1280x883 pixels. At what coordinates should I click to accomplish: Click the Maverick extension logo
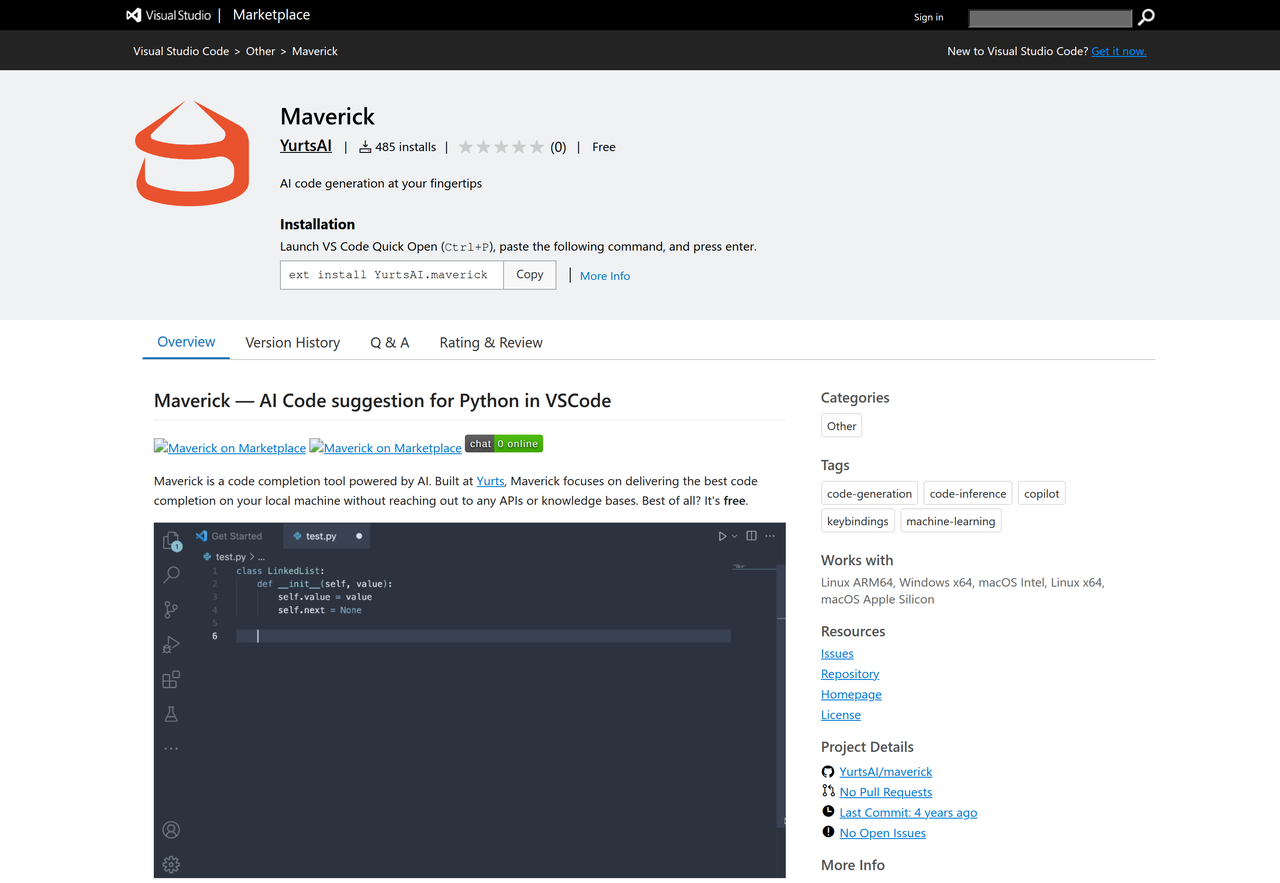pos(192,153)
